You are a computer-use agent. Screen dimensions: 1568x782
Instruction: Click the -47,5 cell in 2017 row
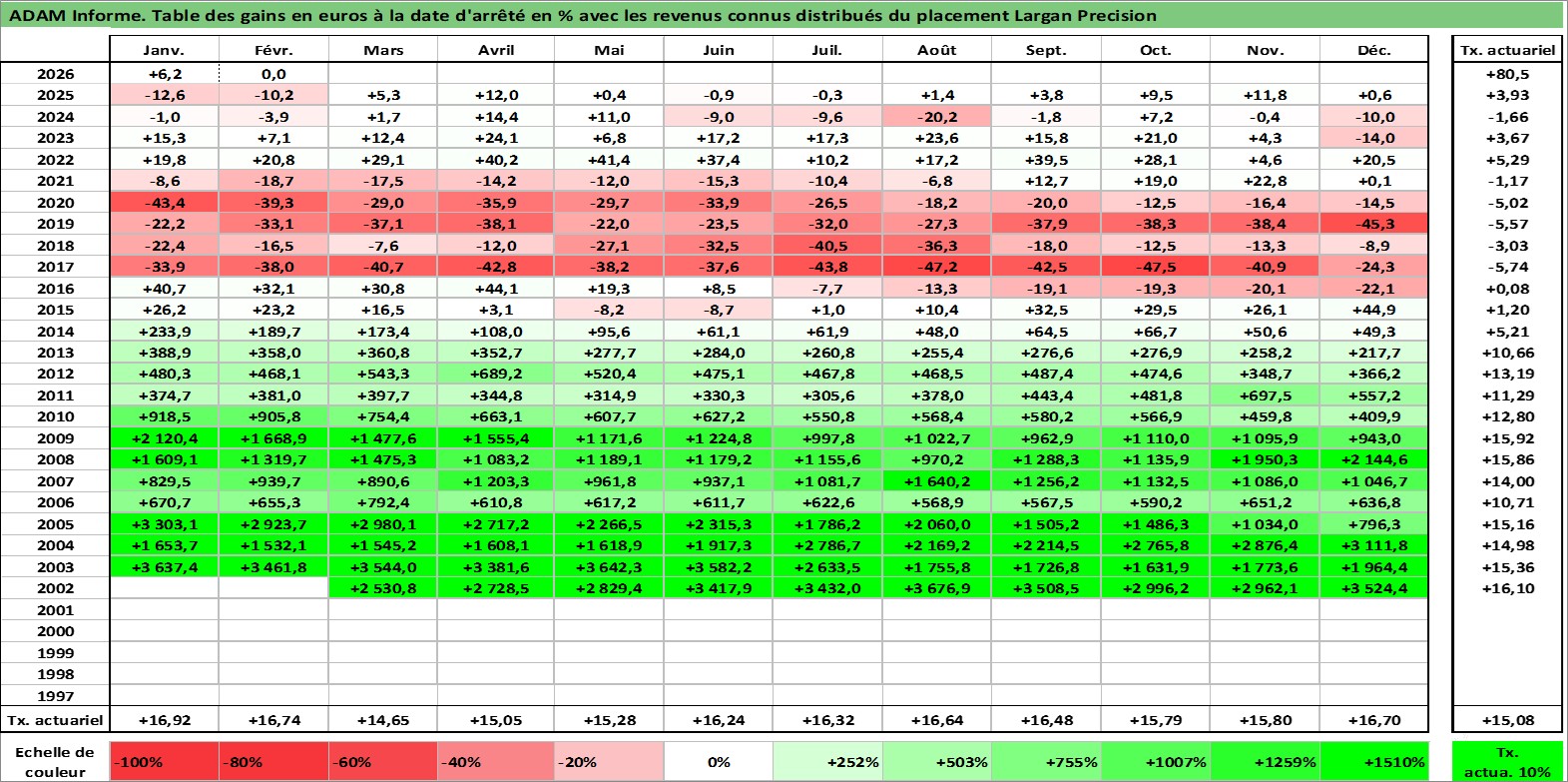coord(1156,267)
